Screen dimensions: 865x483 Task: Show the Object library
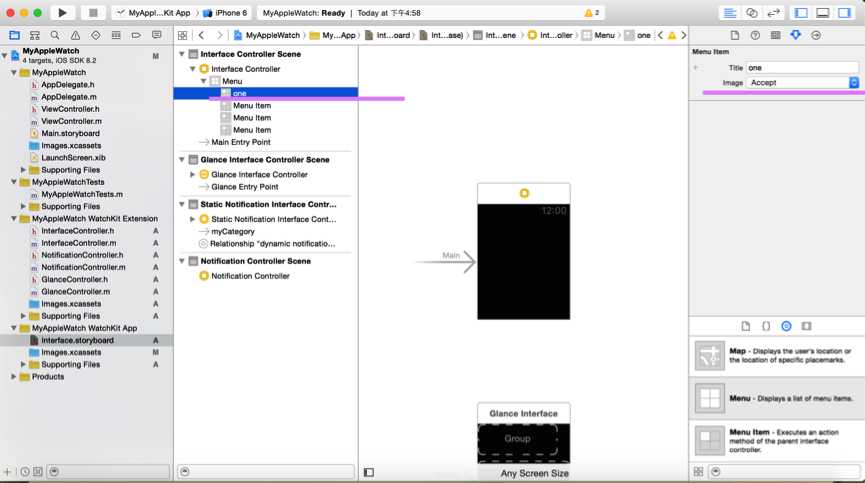787,326
